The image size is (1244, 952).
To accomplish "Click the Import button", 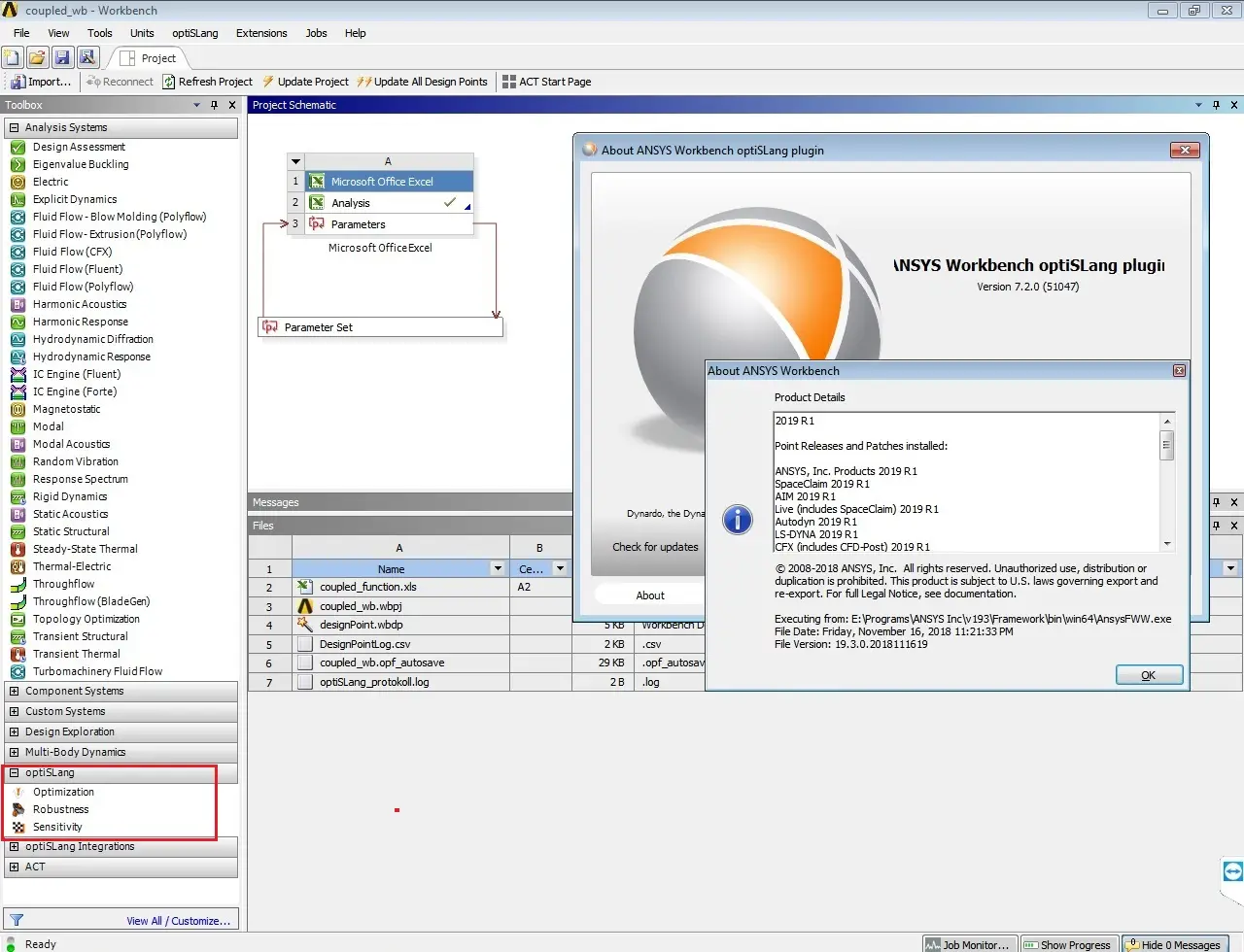I will pyautogui.click(x=41, y=82).
